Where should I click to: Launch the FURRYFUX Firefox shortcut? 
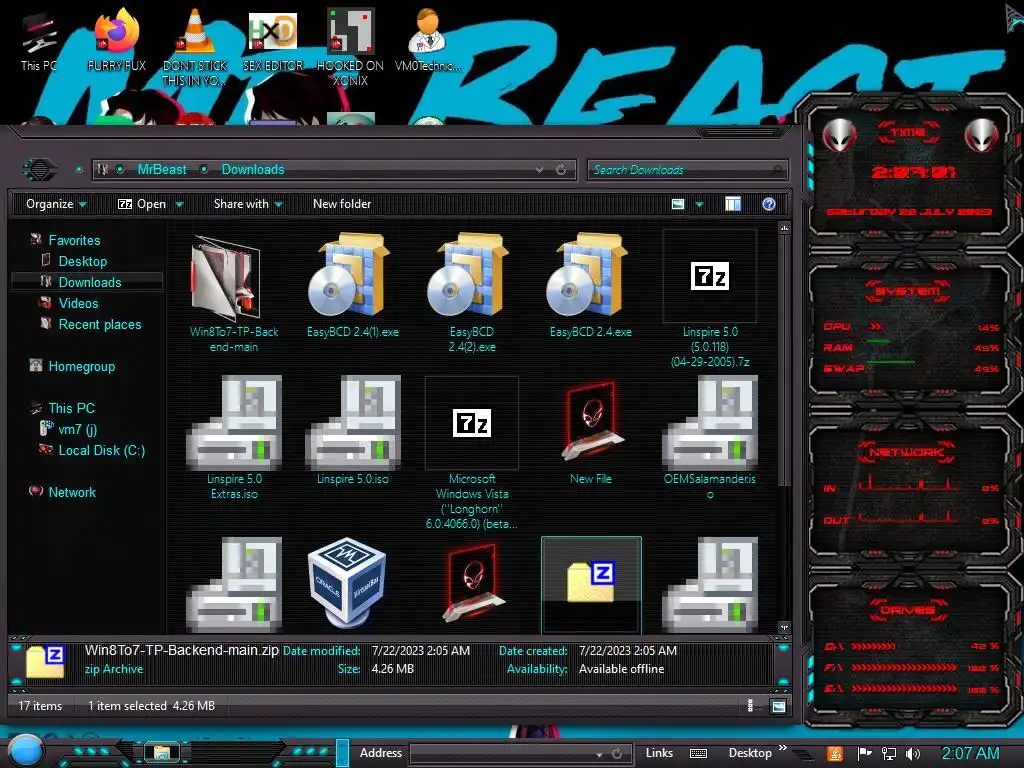[117, 40]
